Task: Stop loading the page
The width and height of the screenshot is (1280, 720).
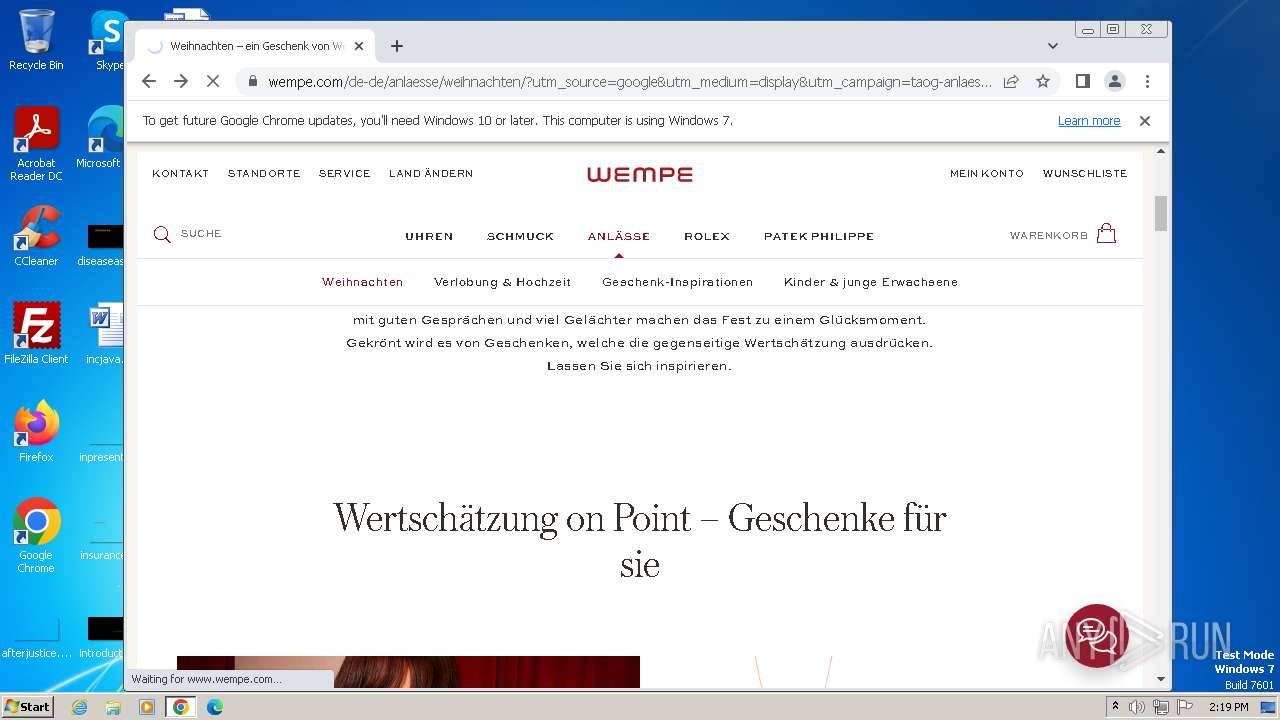Action: click(x=213, y=81)
